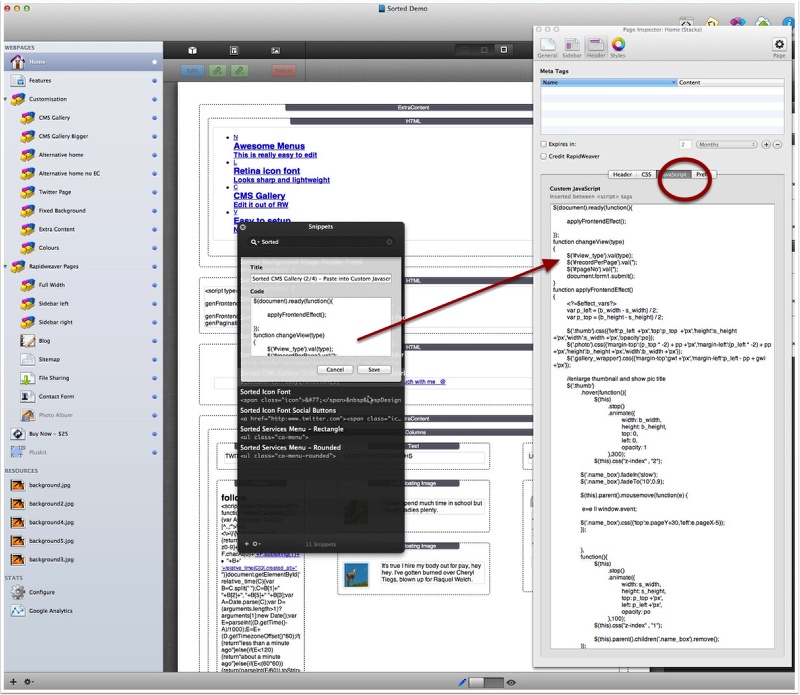This screenshot has height=695, width=800.
Task: Toggle the menu dot for the Features page
Action: [154, 81]
